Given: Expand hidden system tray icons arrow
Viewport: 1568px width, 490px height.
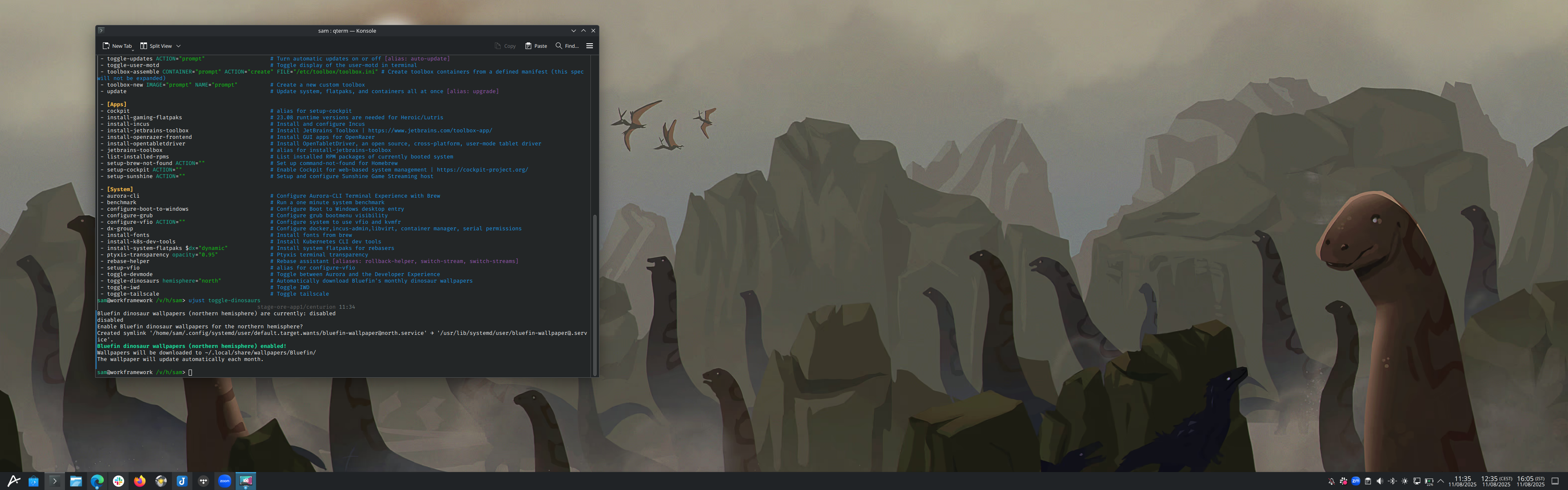Looking at the screenshot, I should pos(1441,481).
